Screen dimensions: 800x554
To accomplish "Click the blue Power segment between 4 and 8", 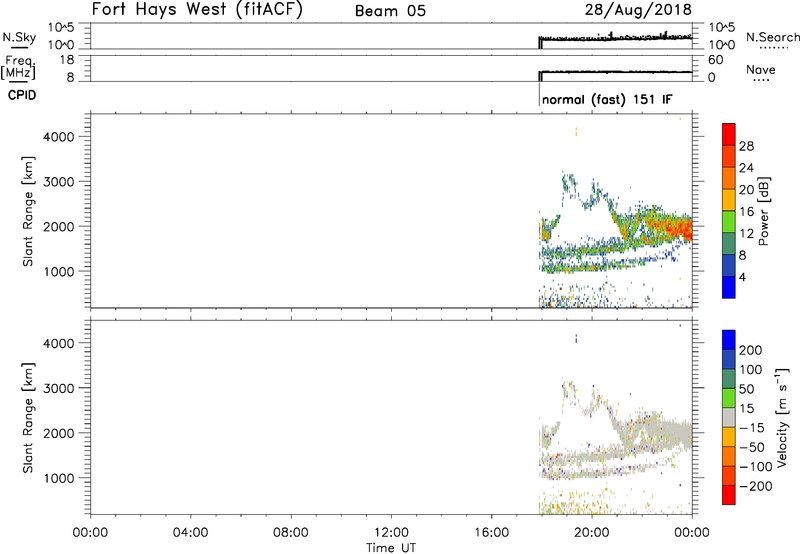I will click(x=729, y=266).
